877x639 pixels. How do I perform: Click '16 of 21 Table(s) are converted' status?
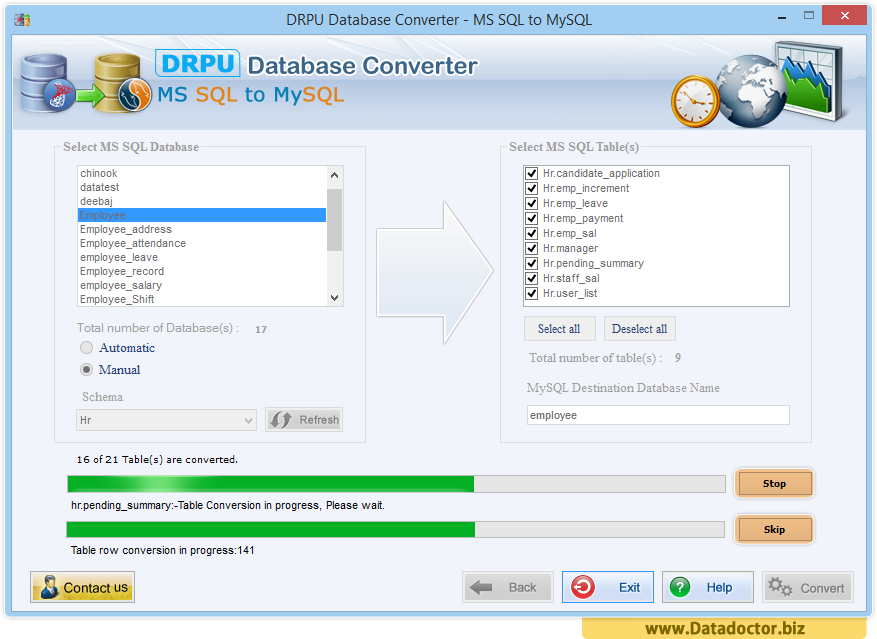[157, 459]
